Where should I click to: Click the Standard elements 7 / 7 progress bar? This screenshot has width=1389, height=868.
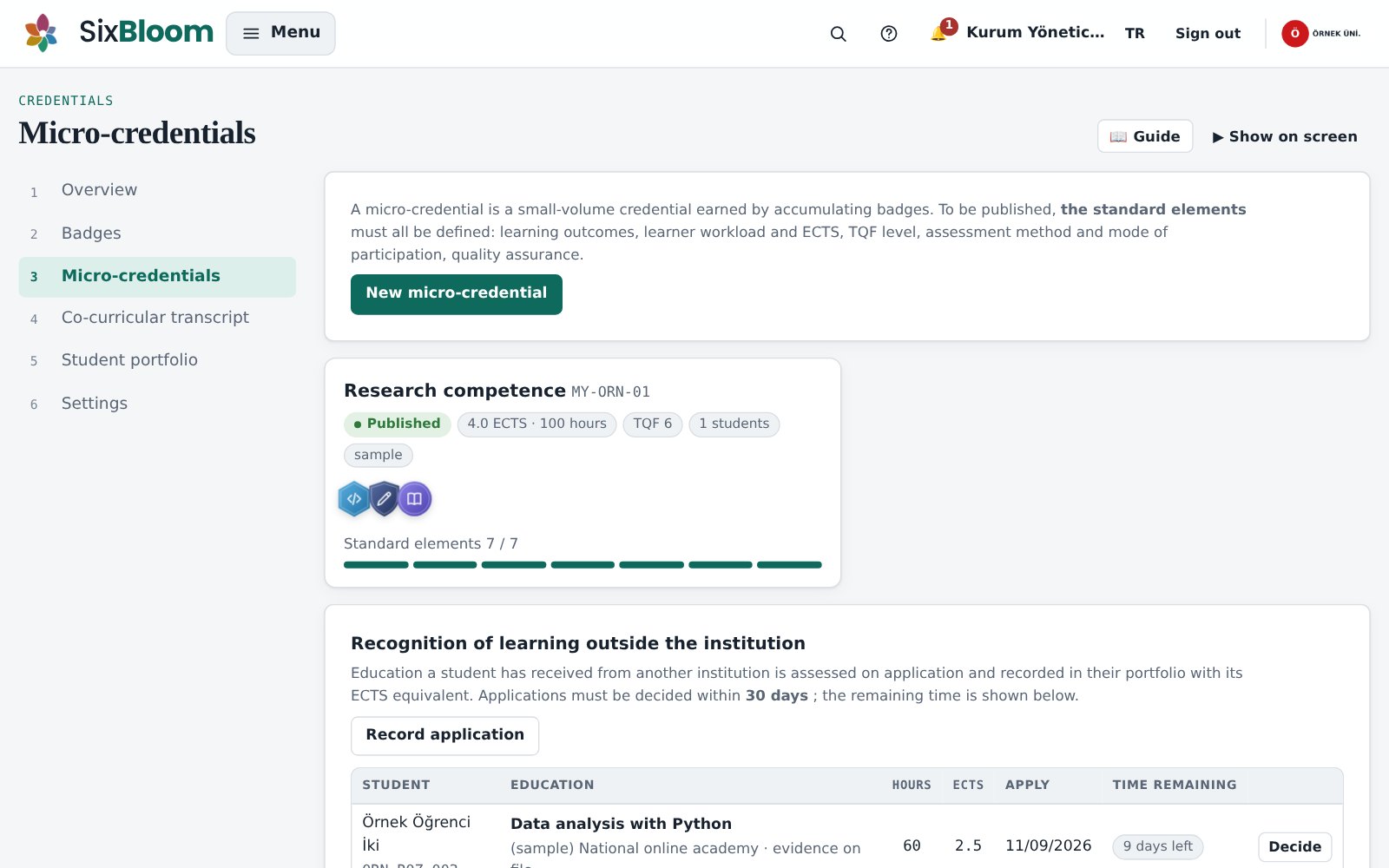[583, 565]
